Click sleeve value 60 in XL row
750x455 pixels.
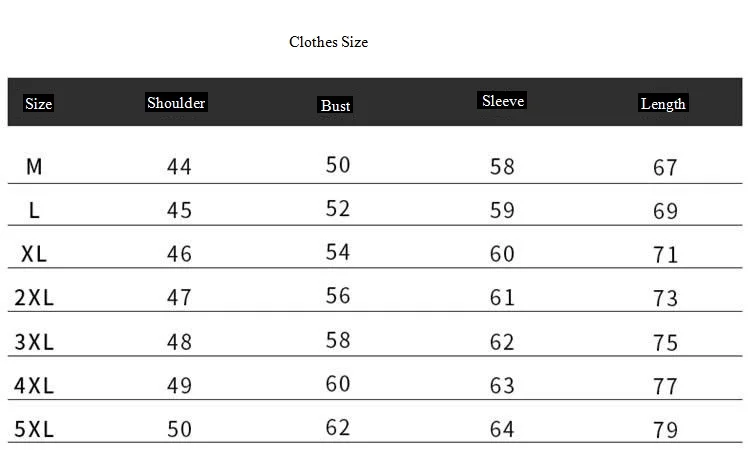[502, 254]
